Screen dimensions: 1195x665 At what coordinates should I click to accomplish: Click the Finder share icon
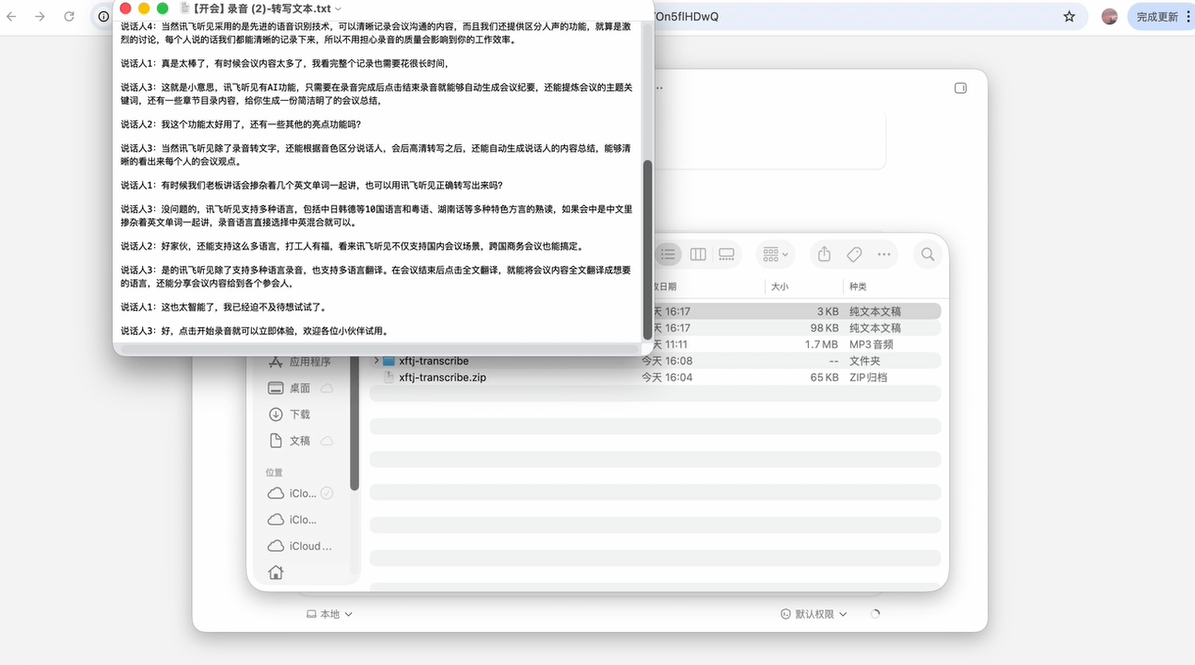824,254
